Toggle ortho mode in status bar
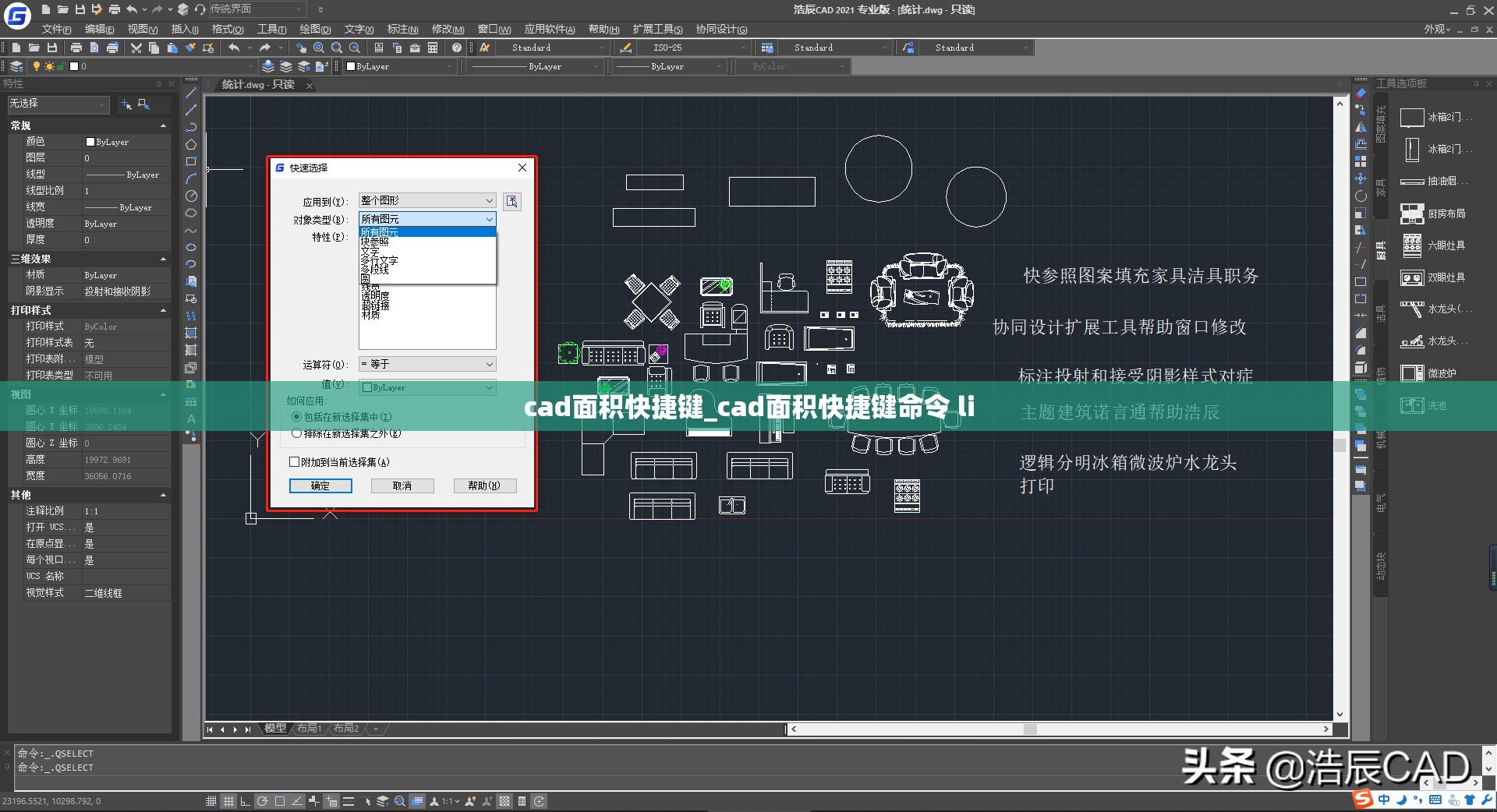1497x812 pixels. (245, 801)
